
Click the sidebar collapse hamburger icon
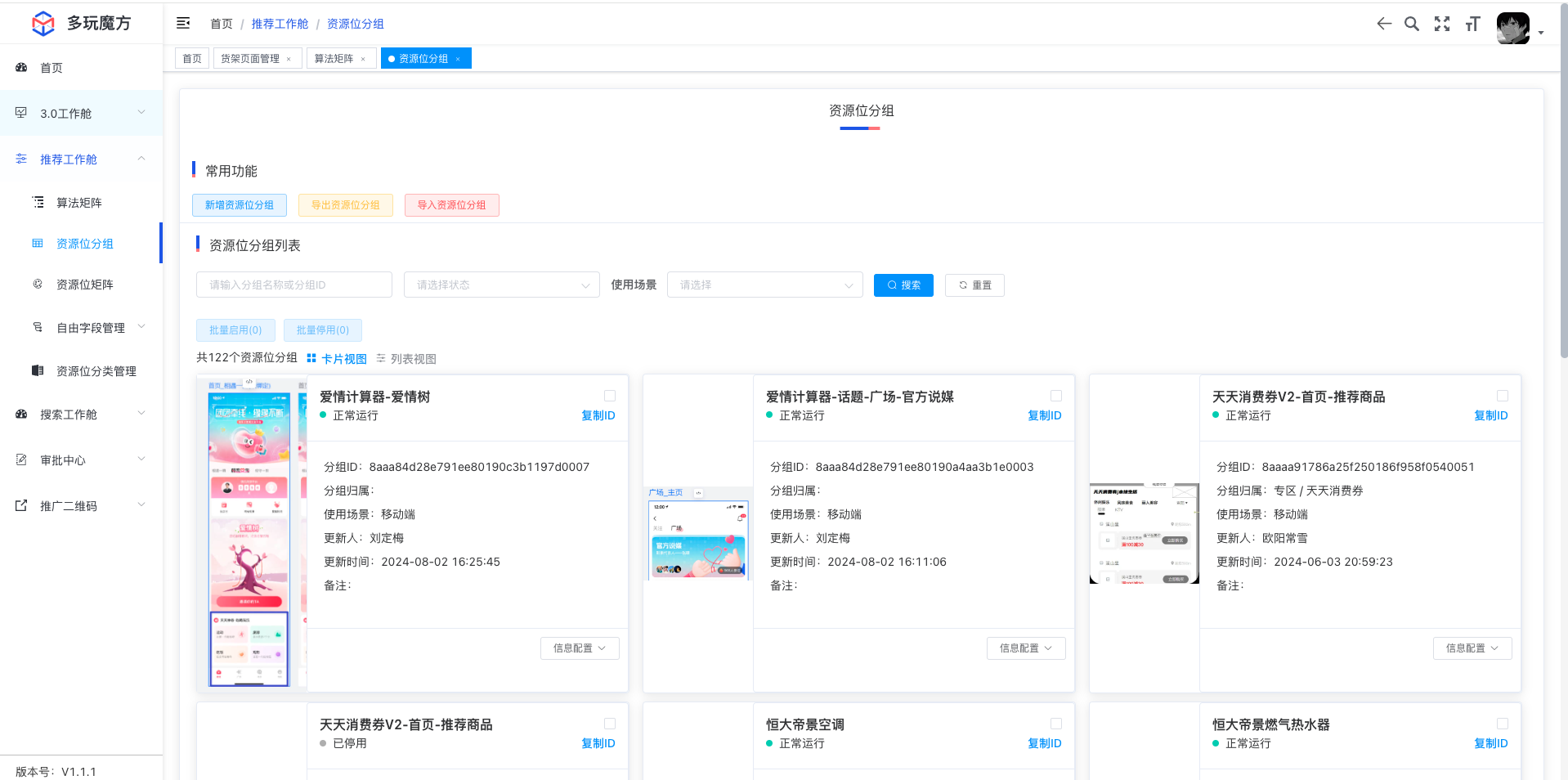point(183,23)
